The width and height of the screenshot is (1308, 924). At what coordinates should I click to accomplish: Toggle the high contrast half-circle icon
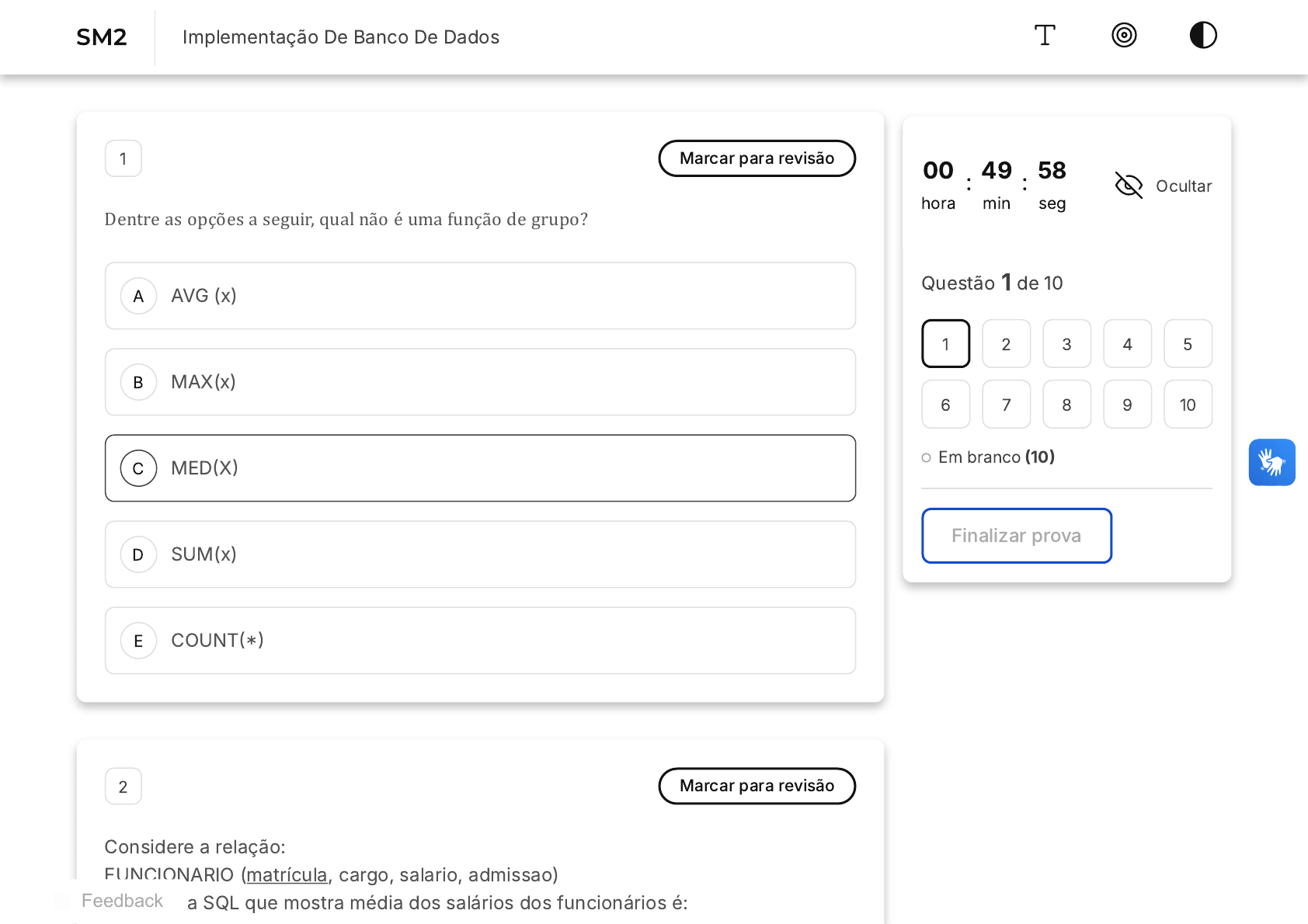click(x=1203, y=36)
